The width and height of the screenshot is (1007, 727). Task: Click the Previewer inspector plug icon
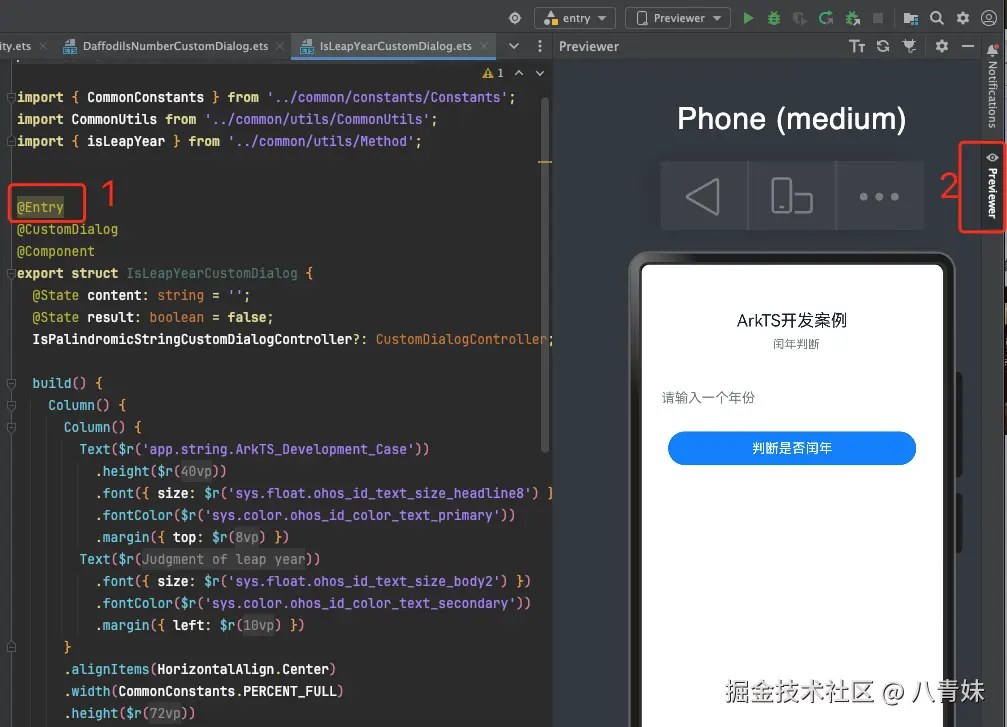click(909, 46)
